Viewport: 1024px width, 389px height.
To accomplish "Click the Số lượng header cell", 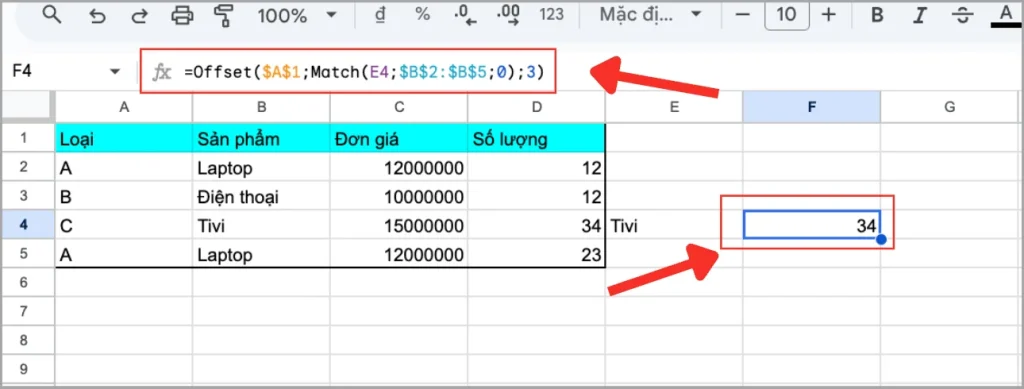I will click(536, 138).
